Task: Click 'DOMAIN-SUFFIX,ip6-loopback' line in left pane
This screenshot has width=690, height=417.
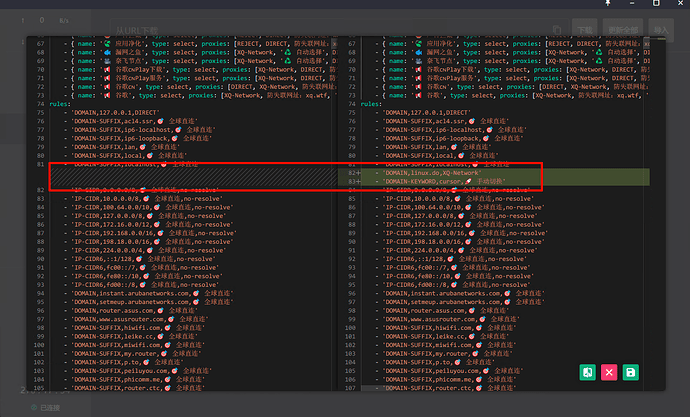Action: [141, 138]
